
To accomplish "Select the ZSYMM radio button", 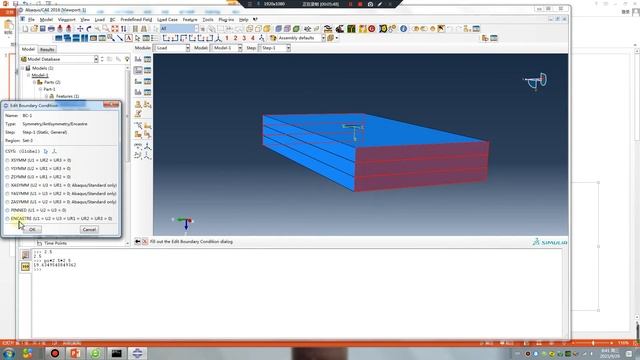I will tap(7, 177).
